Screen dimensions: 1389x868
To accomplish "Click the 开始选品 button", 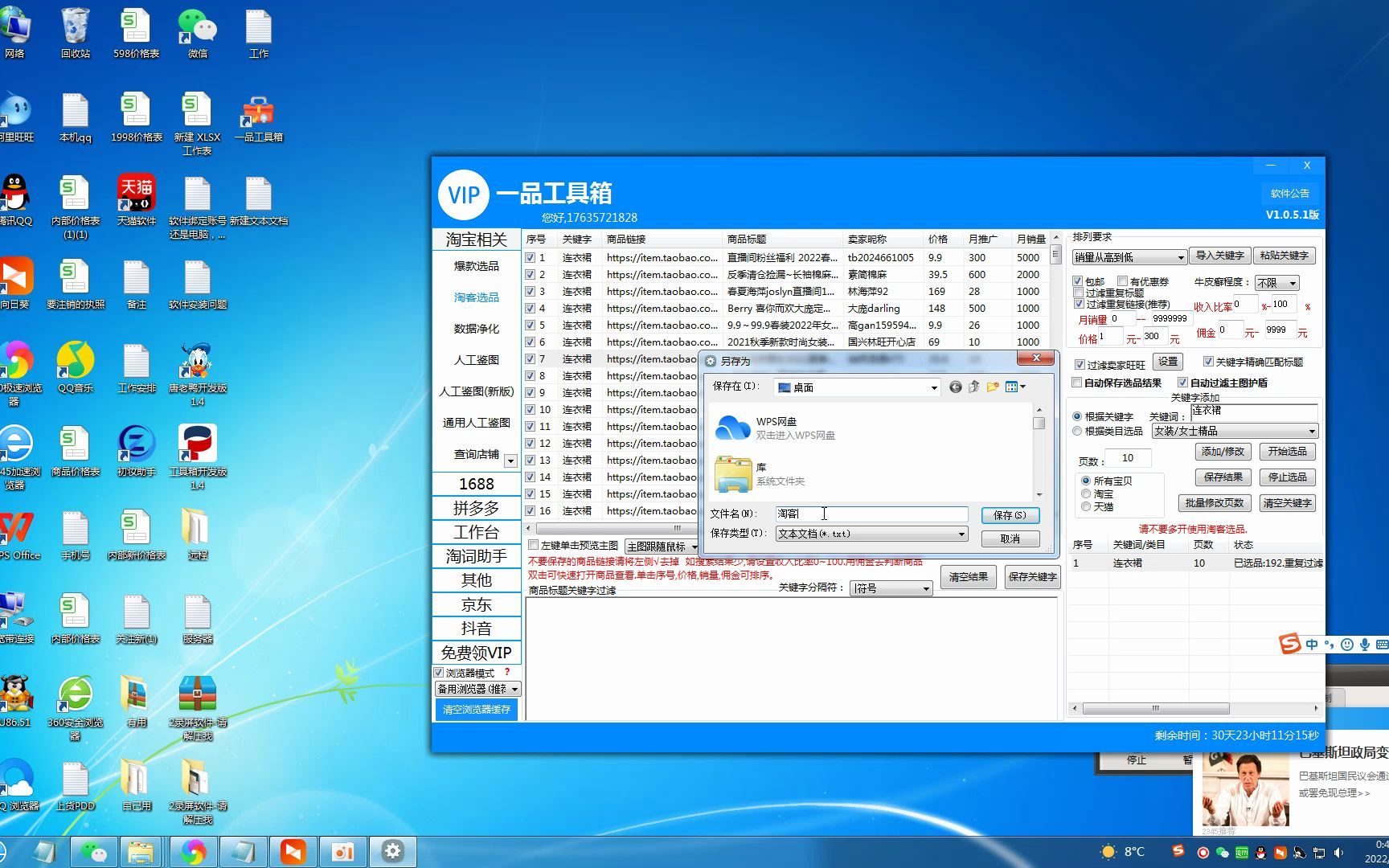I will (1287, 452).
